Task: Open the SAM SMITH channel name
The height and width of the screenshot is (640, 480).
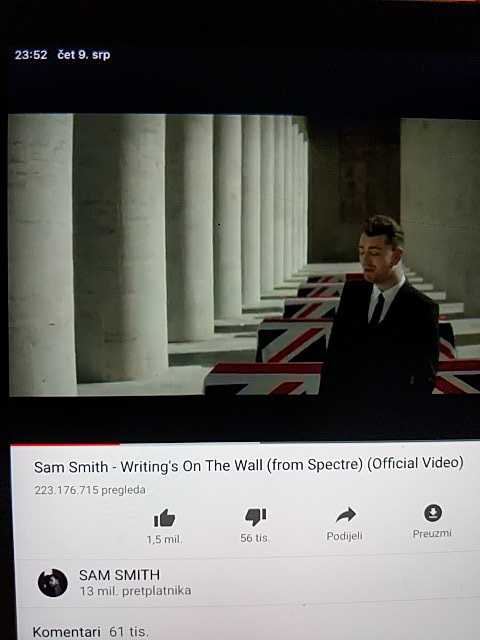Action: click(x=119, y=575)
